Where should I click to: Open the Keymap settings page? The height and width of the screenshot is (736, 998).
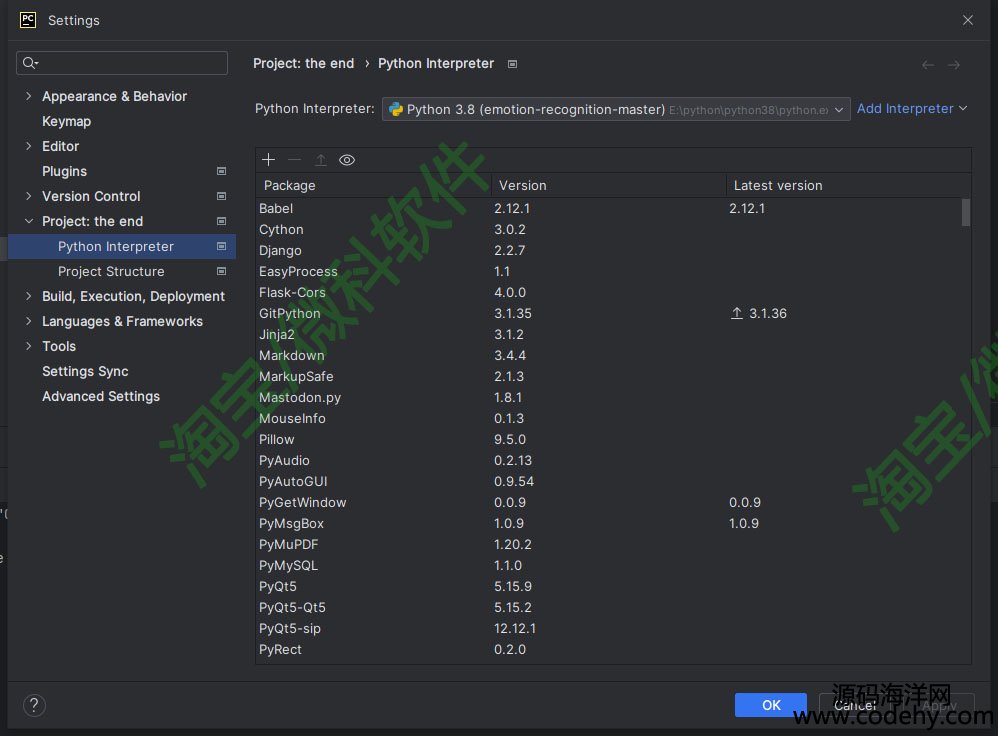(66, 122)
